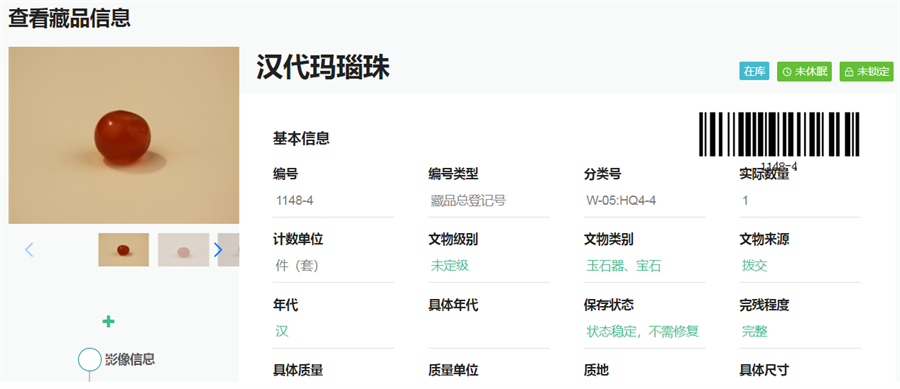Click the 未休眠 status badge
The height and width of the screenshot is (389, 900).
pos(804,72)
